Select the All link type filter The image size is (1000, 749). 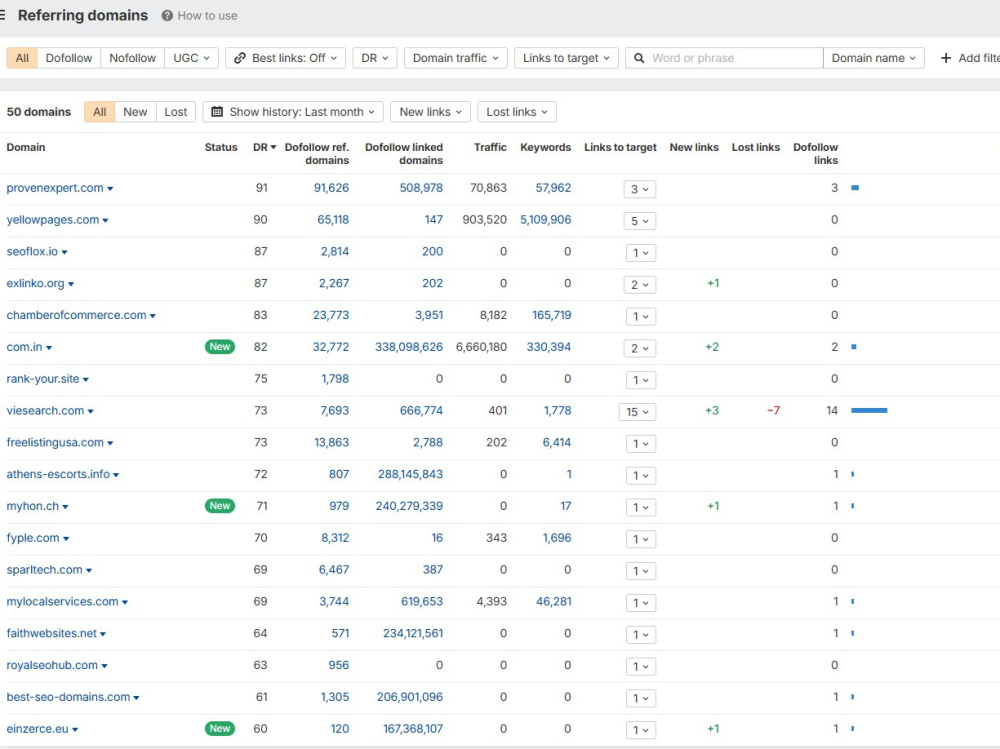pos(22,58)
